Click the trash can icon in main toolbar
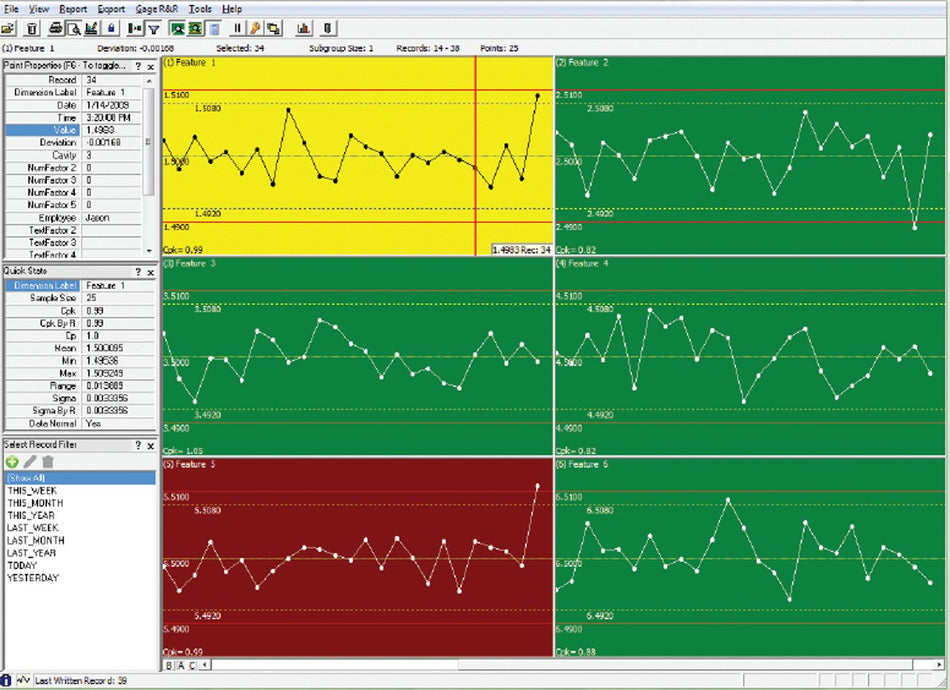This screenshot has width=950, height=690. pos(32,28)
